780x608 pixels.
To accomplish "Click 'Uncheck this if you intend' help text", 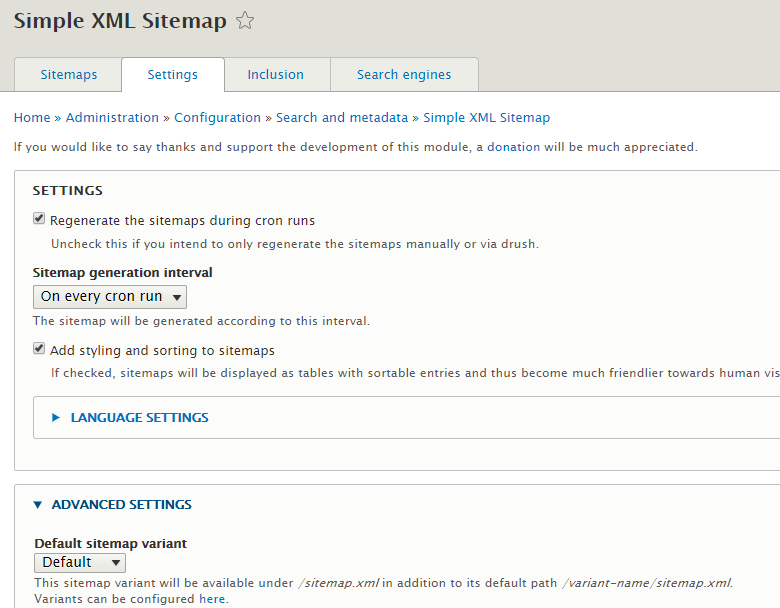I will click(x=295, y=244).
